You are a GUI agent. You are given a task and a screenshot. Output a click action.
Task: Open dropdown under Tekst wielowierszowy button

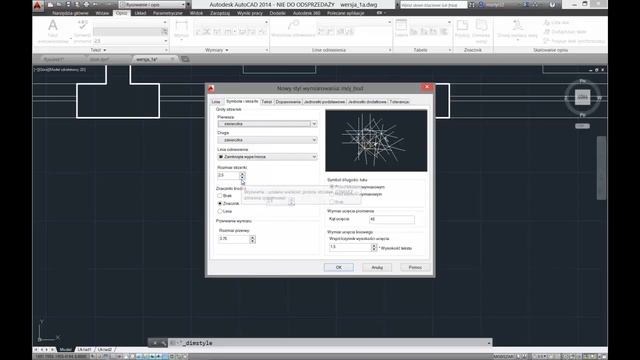point(71,38)
